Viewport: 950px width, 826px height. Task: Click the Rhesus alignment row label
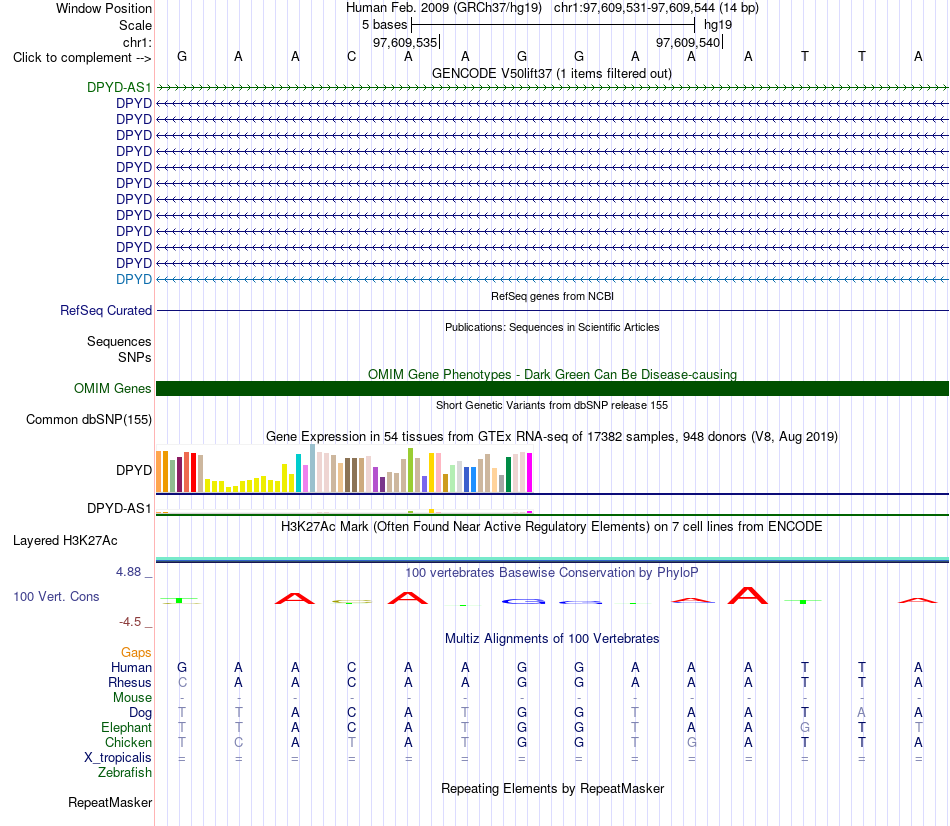(130, 682)
